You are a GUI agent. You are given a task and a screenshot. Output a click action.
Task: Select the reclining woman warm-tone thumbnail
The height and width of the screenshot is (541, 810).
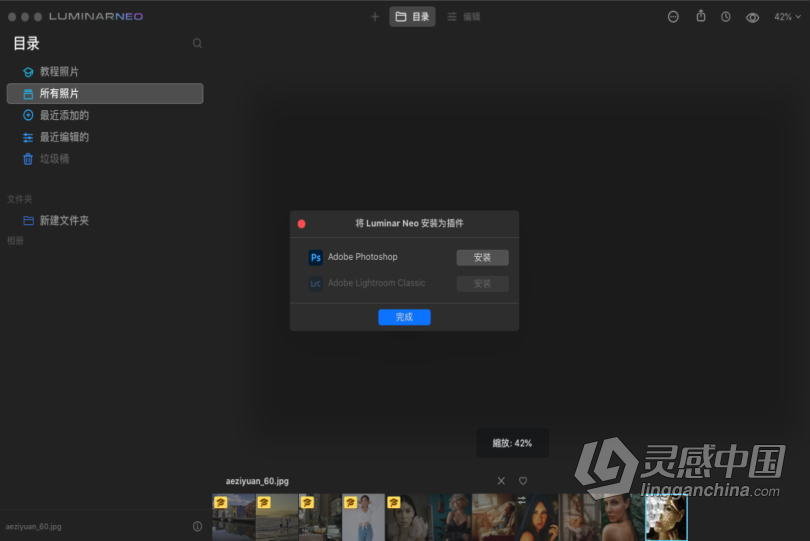493,517
